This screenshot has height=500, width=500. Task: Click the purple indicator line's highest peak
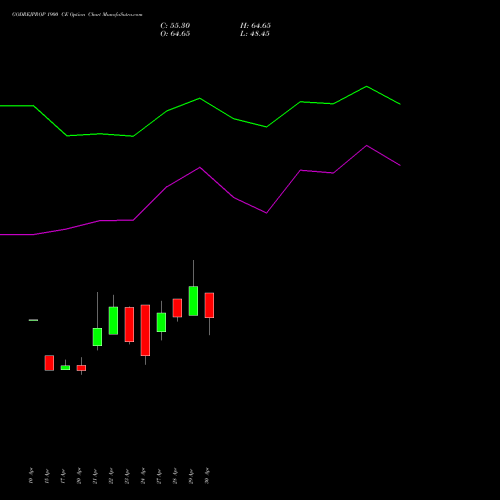point(366,146)
